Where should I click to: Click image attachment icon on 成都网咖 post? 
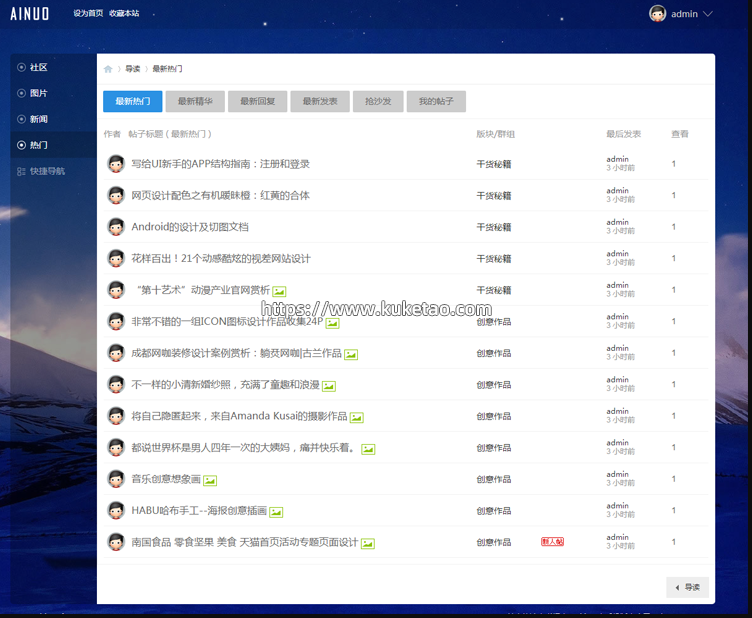pyautogui.click(x=351, y=355)
